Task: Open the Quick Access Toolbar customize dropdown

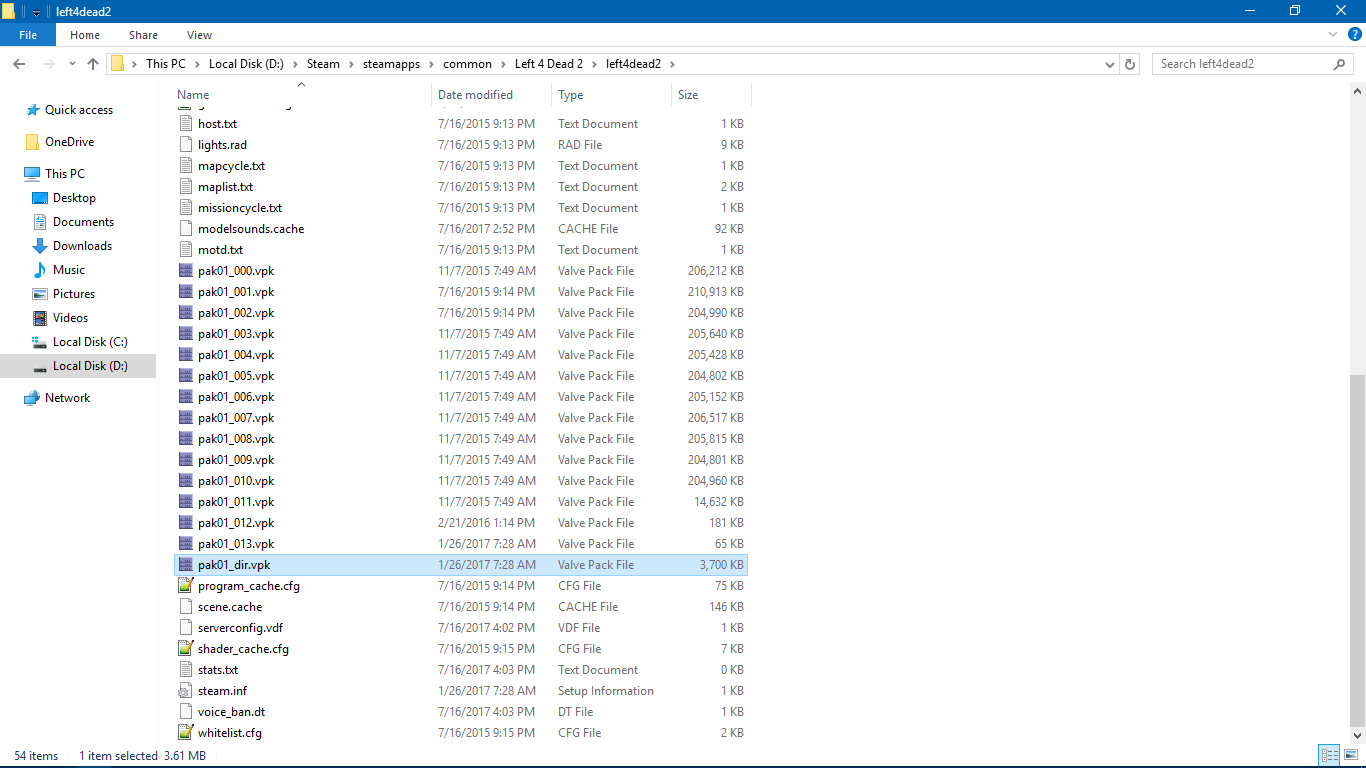Action: [x=37, y=11]
